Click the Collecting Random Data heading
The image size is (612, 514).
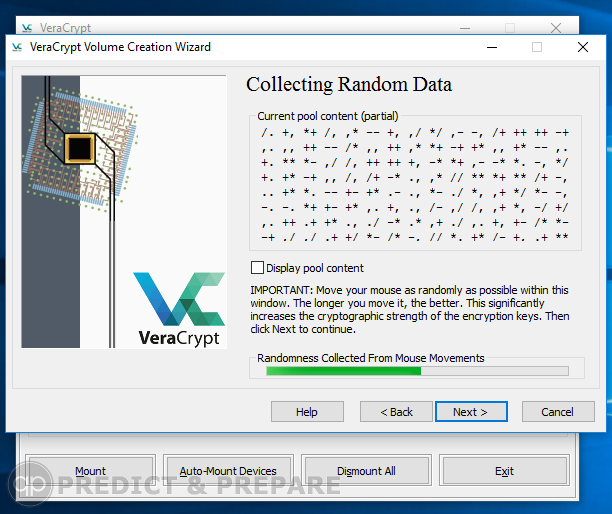pos(349,84)
